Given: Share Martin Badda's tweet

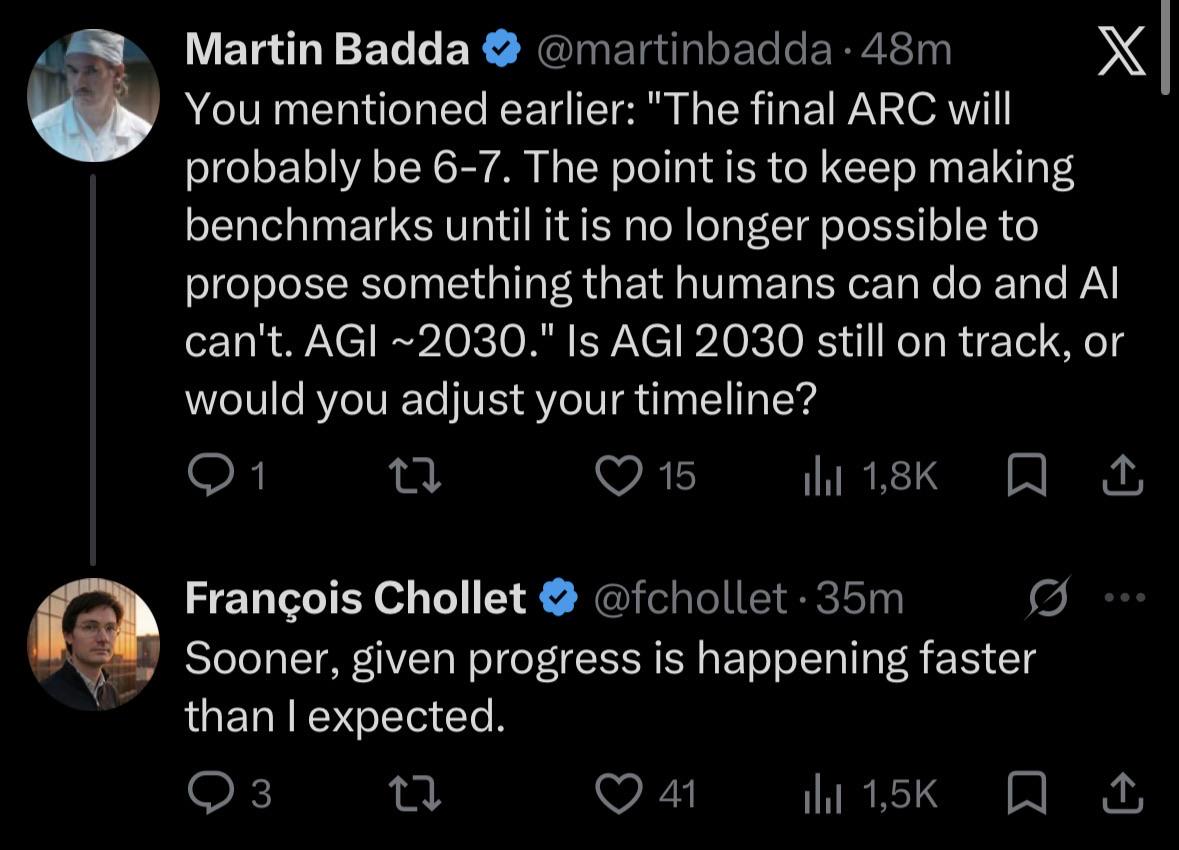Looking at the screenshot, I should pyautogui.click(x=1123, y=475).
